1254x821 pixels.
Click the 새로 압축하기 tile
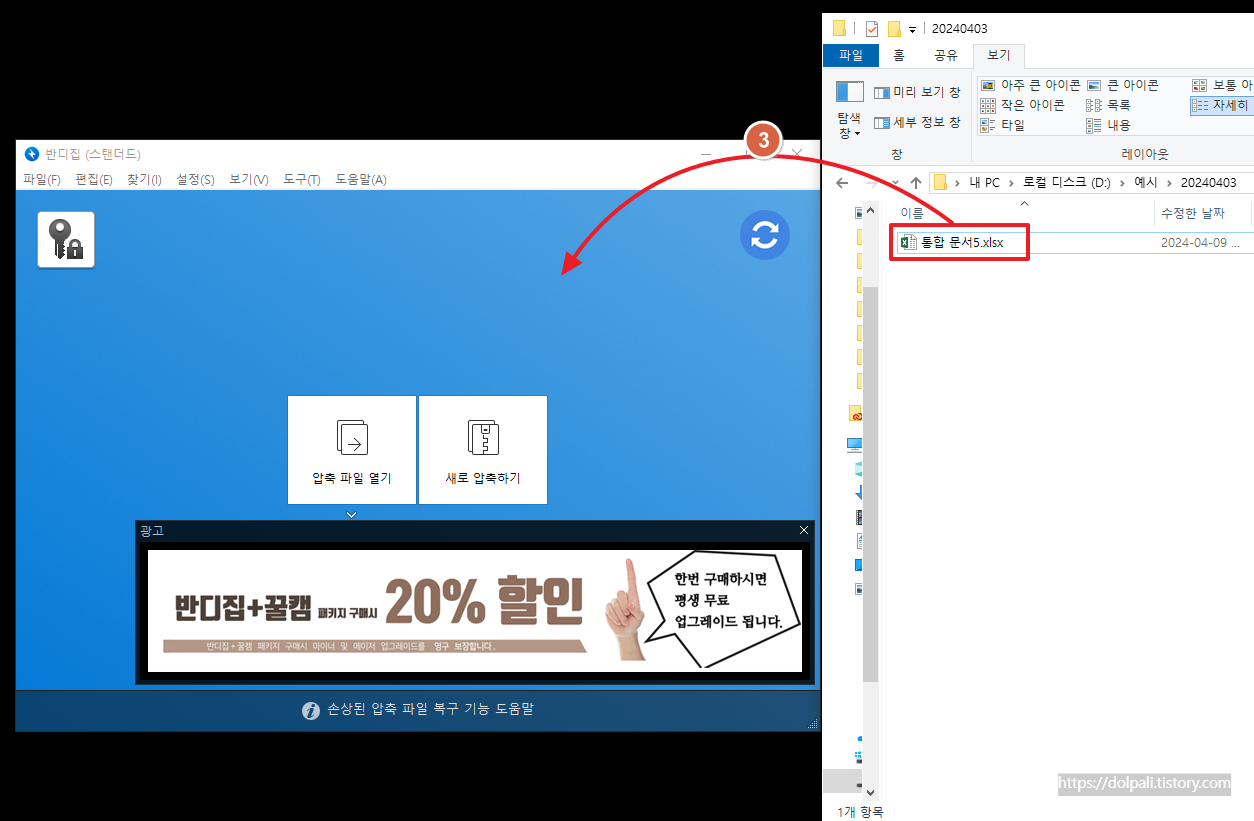(x=483, y=450)
